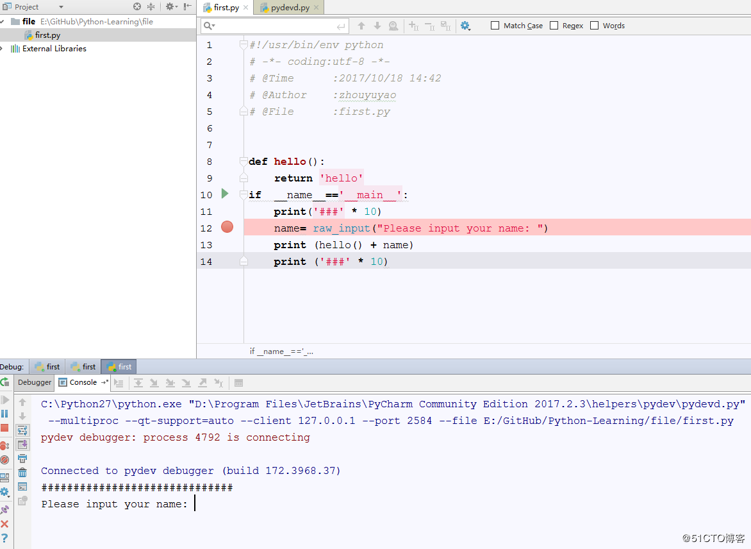Click the Force Step Into icon

click(x=186, y=383)
